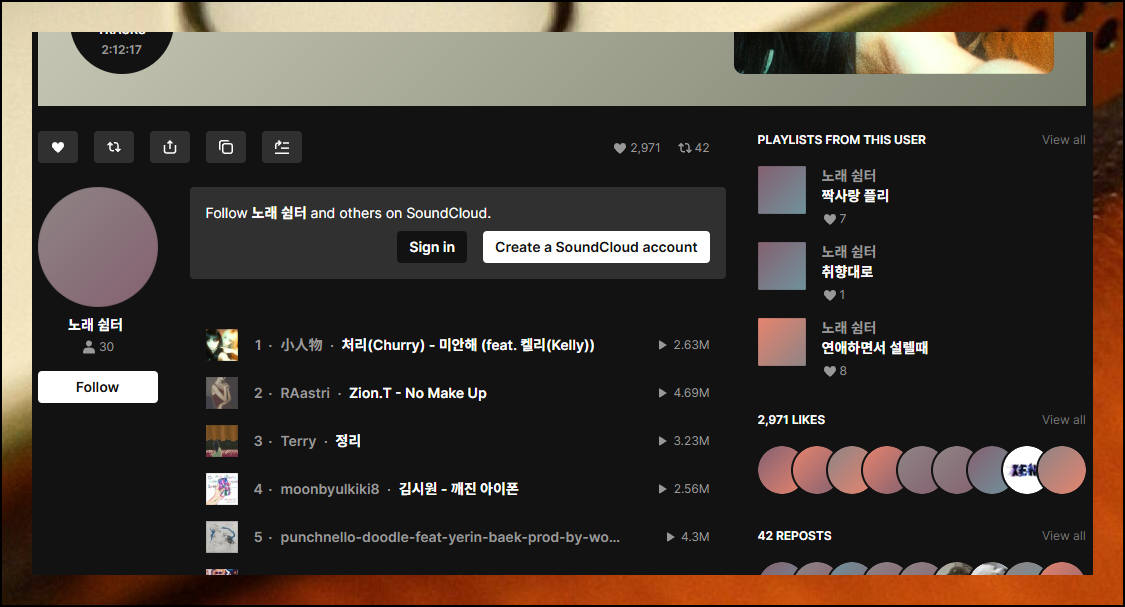Open 노래 쉼터 link above 취향대로
This screenshot has width=1125, height=607.
coord(849,252)
